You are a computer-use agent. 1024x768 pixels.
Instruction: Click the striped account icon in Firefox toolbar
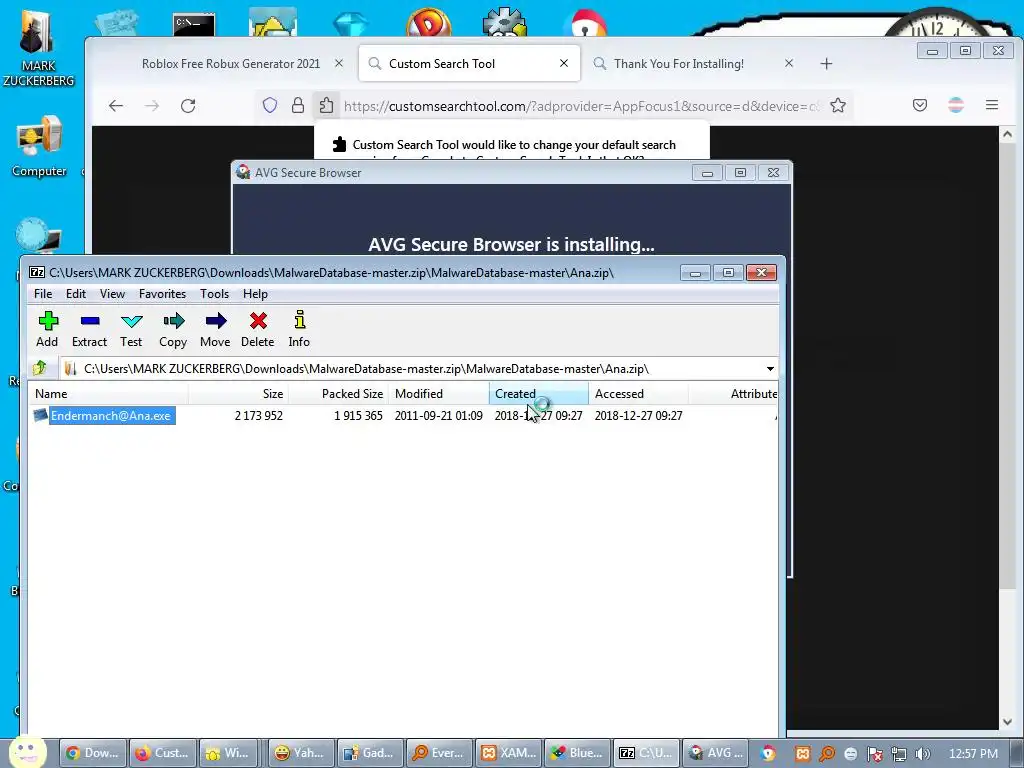pos(956,105)
